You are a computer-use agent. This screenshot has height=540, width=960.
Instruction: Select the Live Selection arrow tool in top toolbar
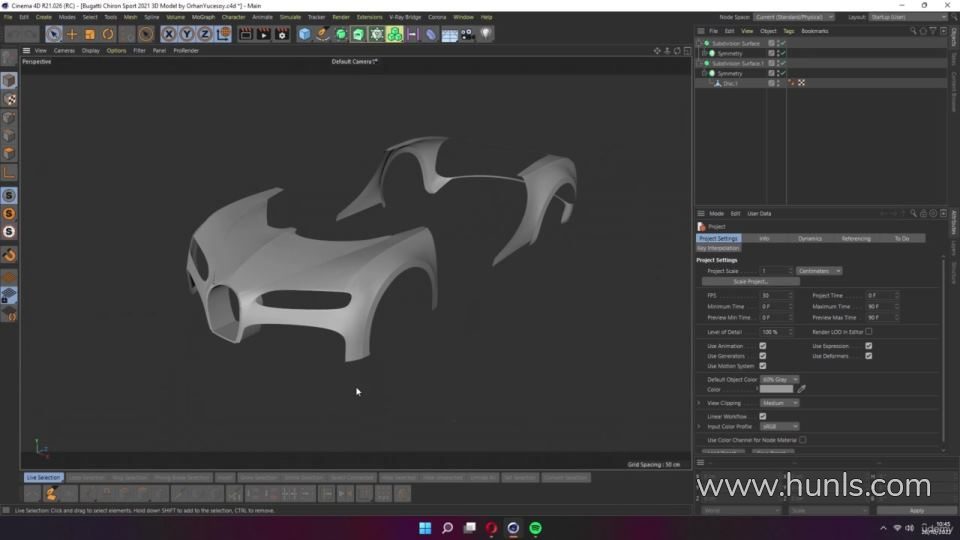pos(53,34)
